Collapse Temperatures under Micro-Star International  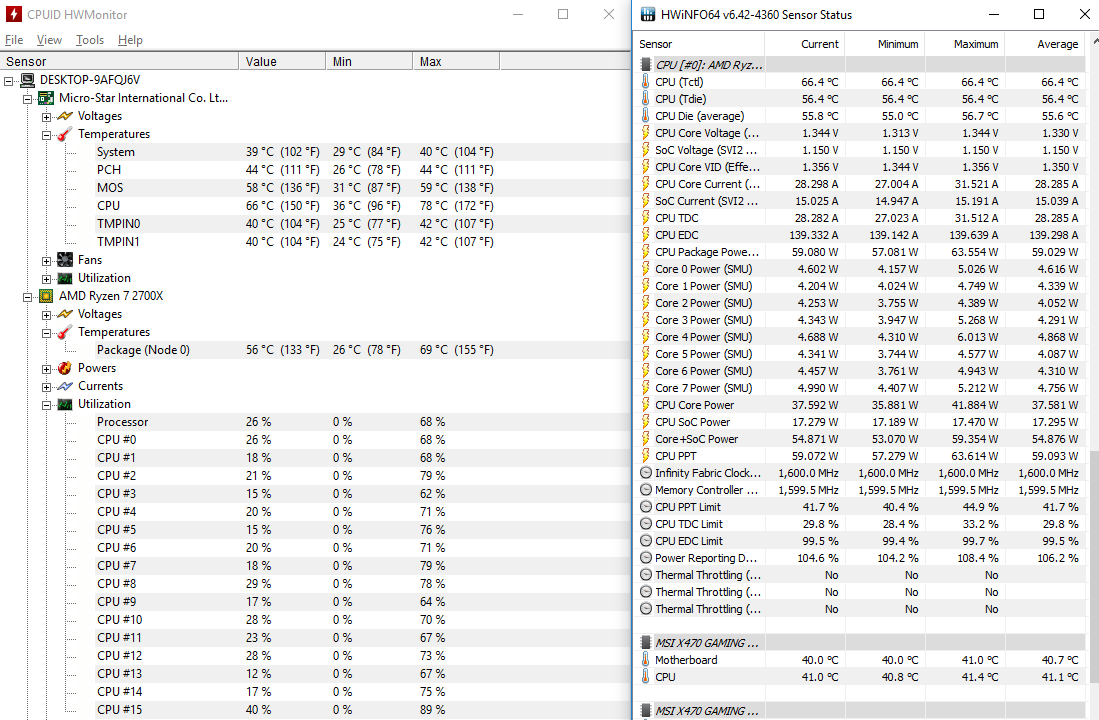click(x=46, y=135)
